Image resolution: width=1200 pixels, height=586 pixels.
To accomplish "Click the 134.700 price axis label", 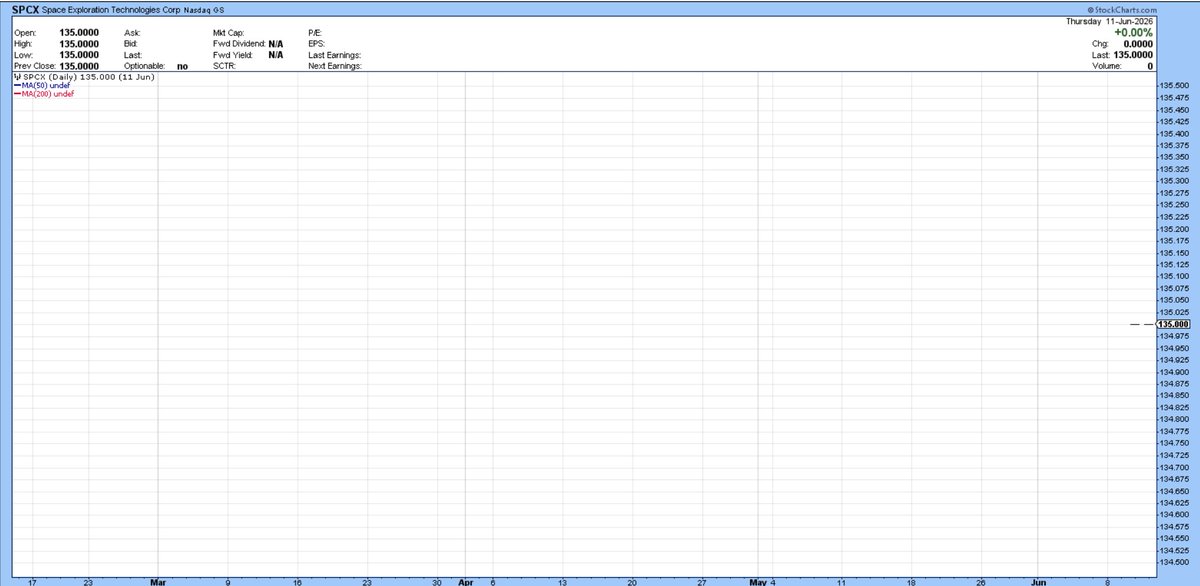I will click(1173, 467).
